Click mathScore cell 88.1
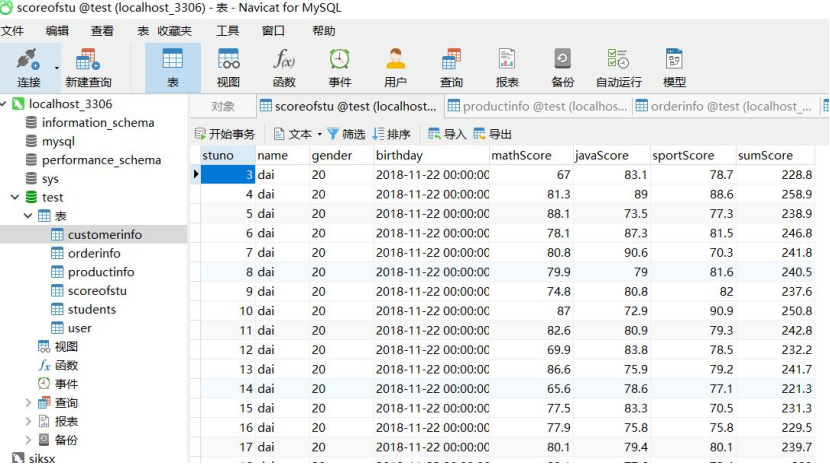This screenshot has height=464, width=830. [531, 214]
